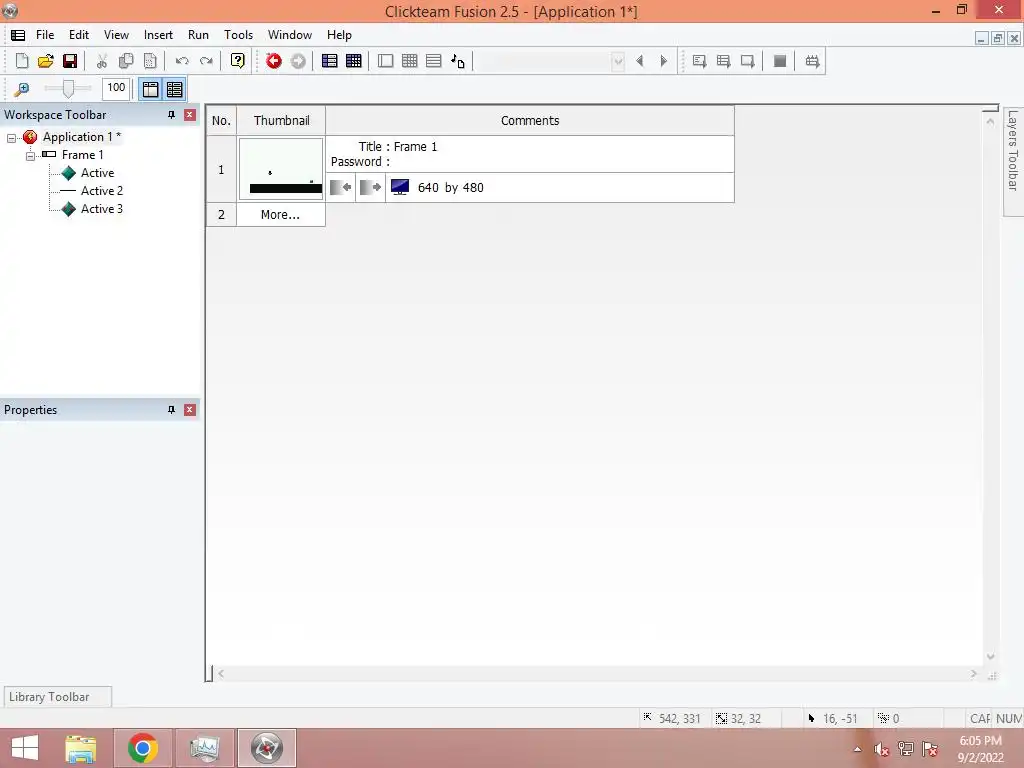
Task: Adjust the zoom slider handle
Action: coord(68,89)
